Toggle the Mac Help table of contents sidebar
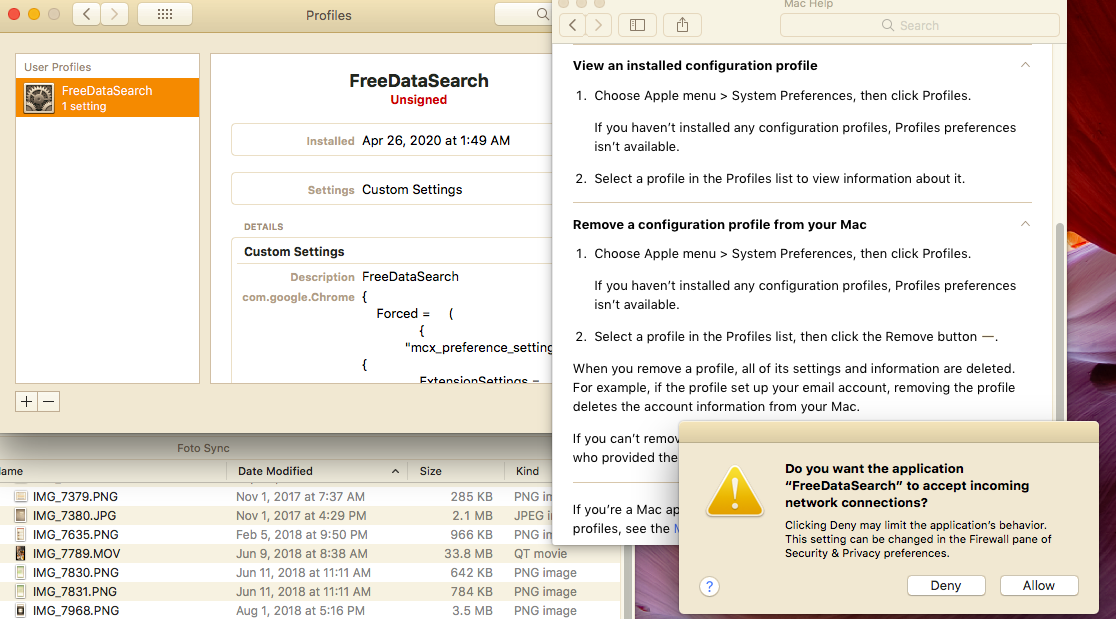The height and width of the screenshot is (619, 1116). pos(637,25)
